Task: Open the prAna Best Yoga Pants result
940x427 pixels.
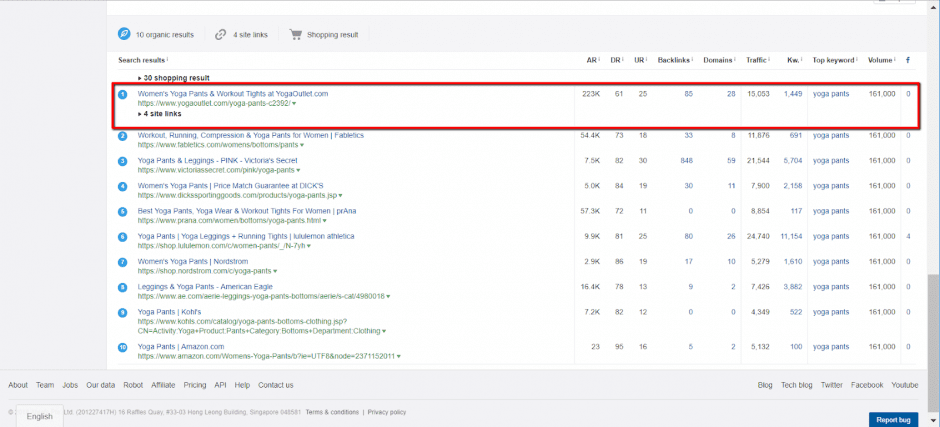Action: coord(247,211)
